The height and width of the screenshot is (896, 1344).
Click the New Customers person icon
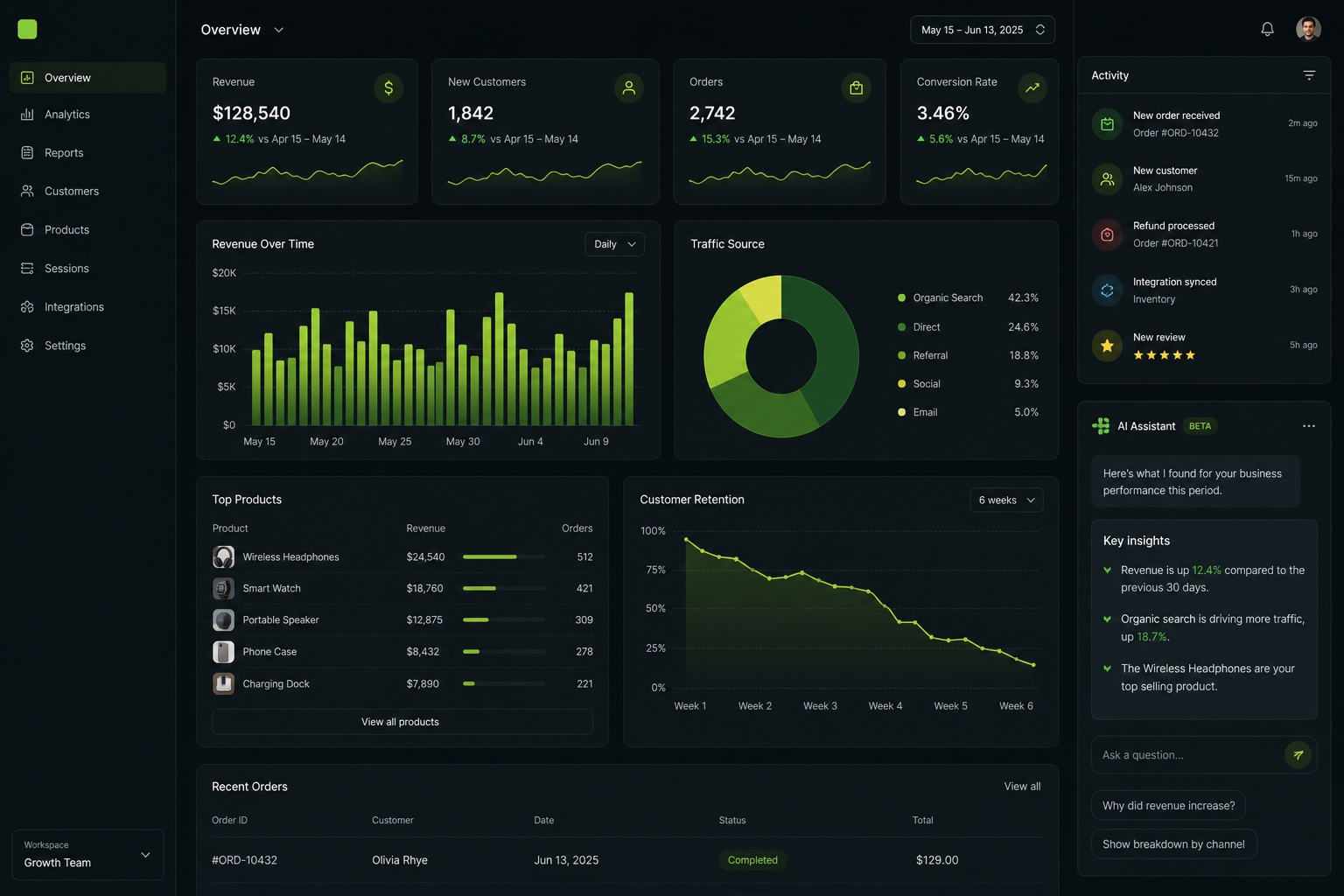coord(629,88)
